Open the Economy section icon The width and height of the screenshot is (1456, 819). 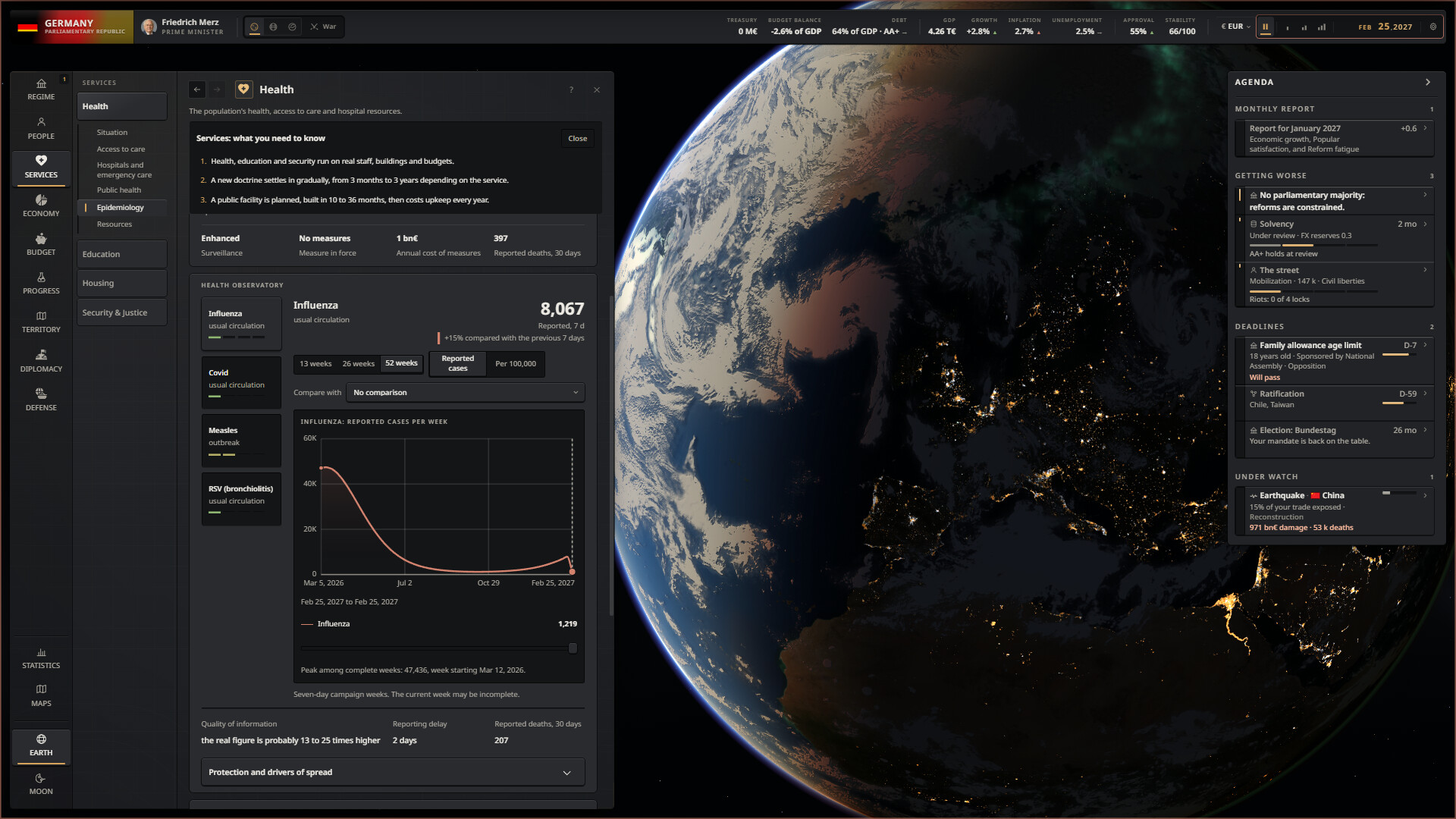(x=41, y=206)
